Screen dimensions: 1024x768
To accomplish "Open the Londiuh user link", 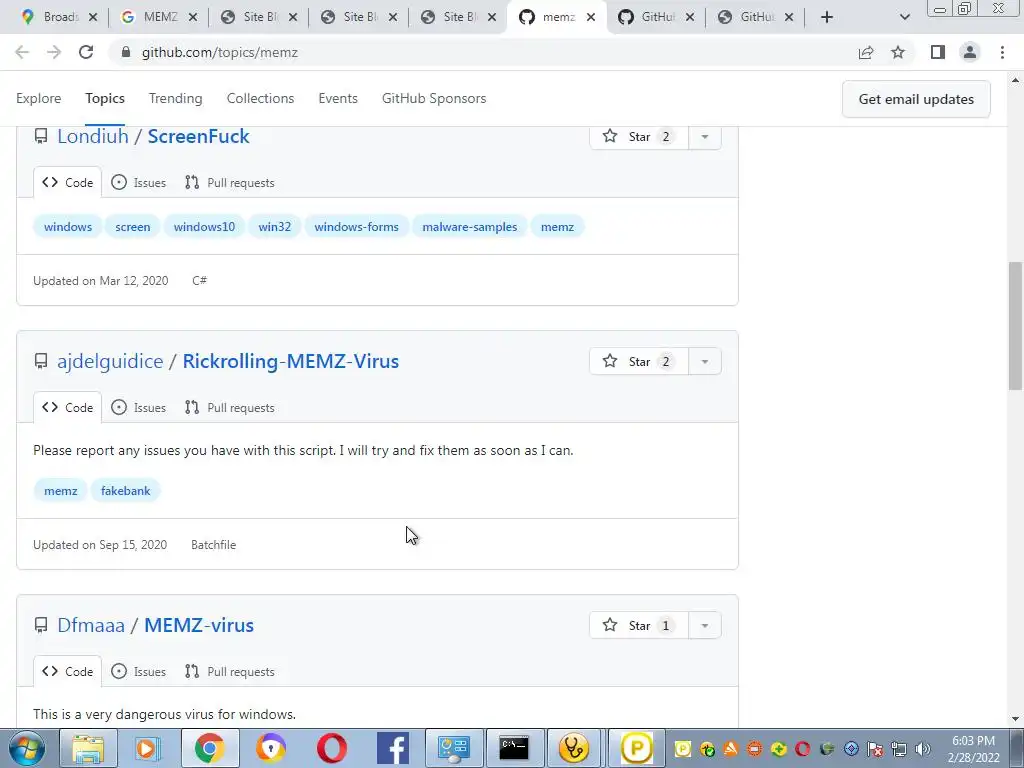I will click(x=93, y=136).
